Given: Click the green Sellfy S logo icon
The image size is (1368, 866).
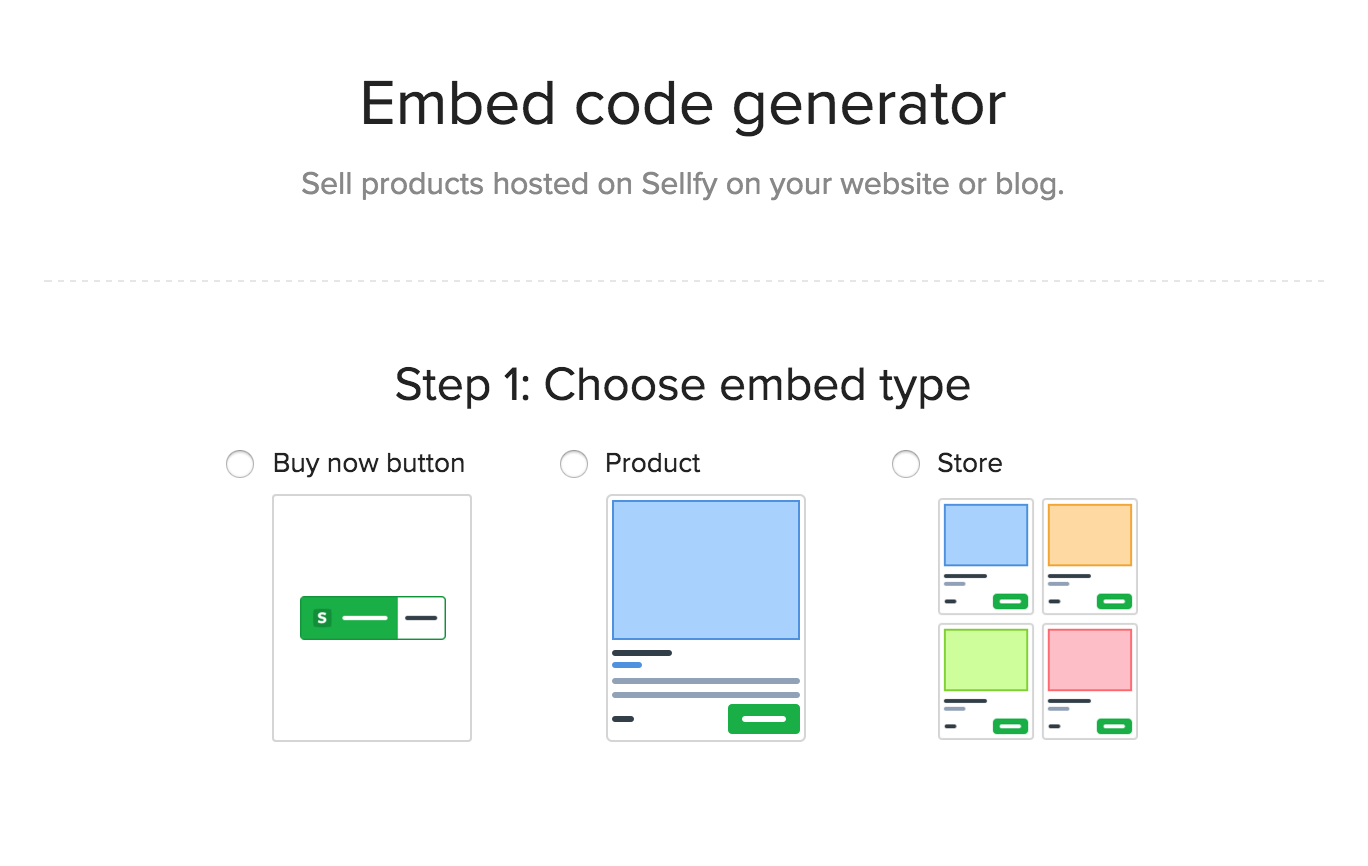Looking at the screenshot, I should 322,618.
